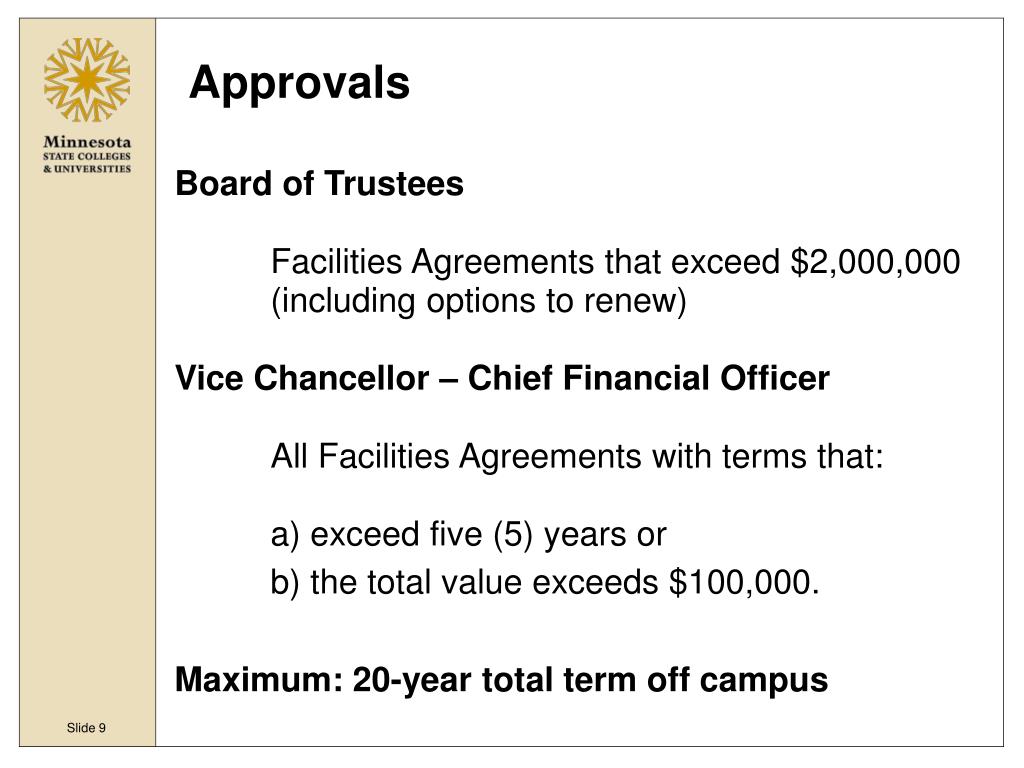Click the $100,000 figure

pos(744,582)
